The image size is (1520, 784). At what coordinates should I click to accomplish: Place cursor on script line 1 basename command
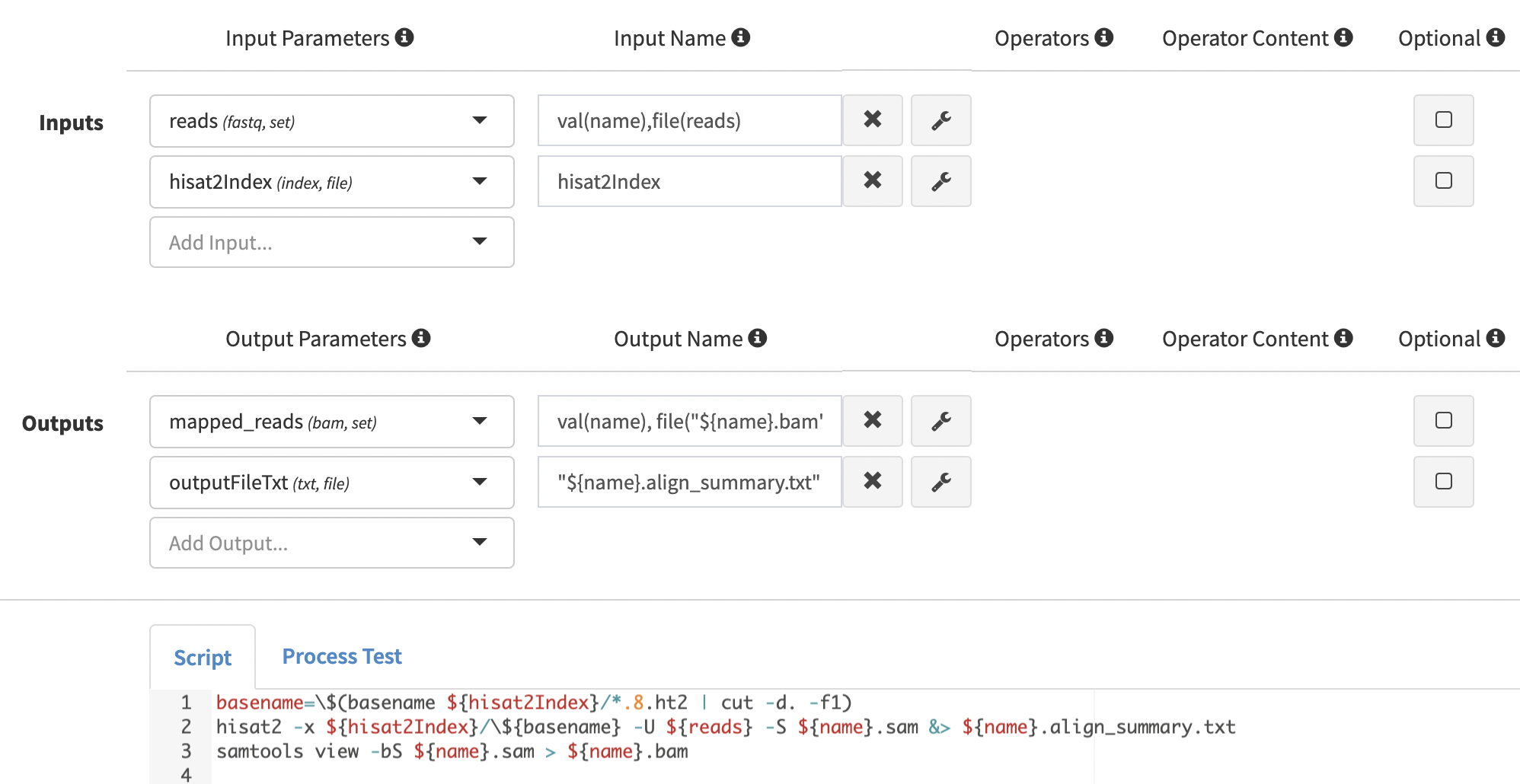coord(534,702)
